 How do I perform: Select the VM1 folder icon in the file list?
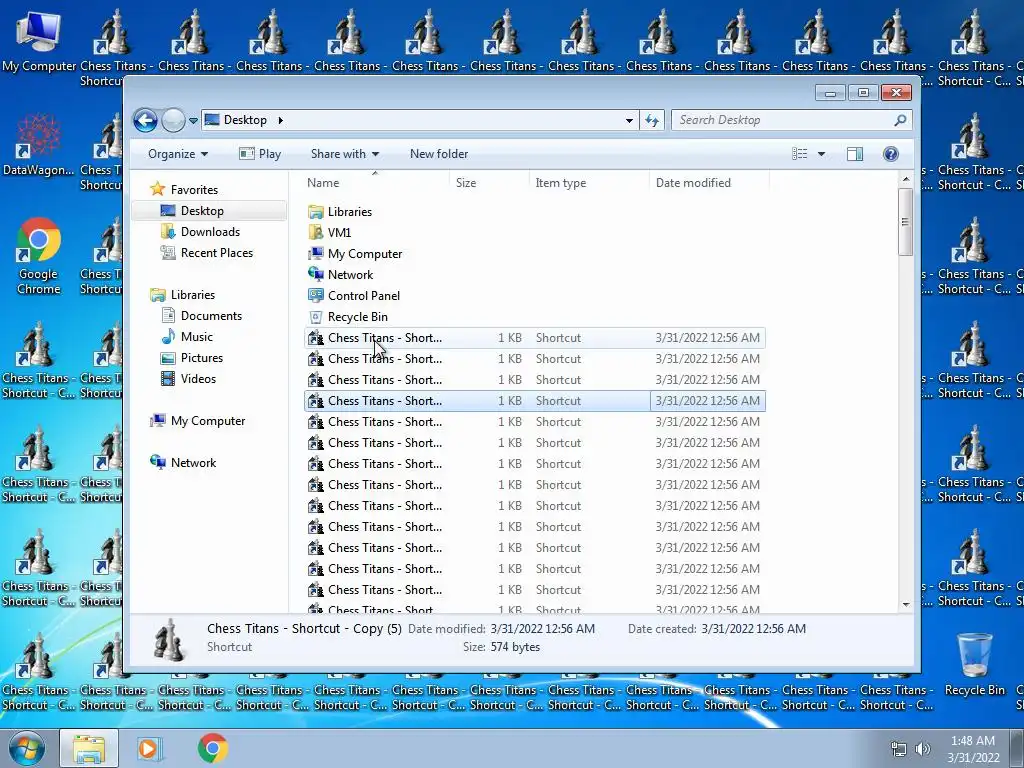[x=316, y=232]
